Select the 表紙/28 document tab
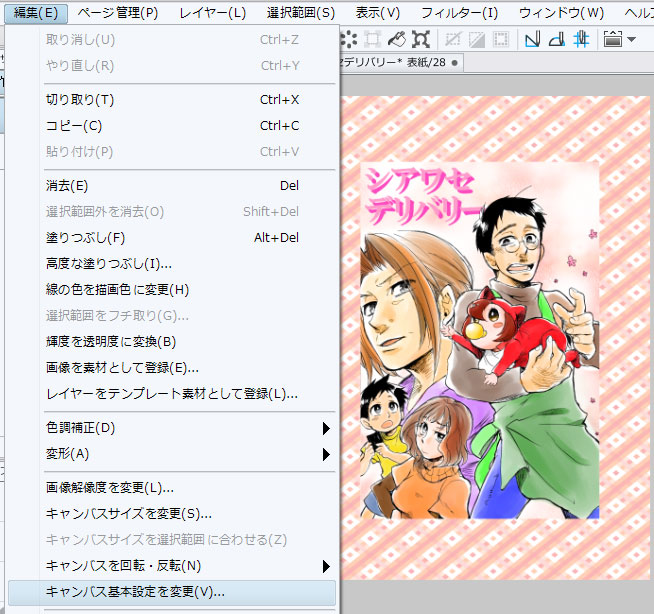The height and width of the screenshot is (614, 654). [x=401, y=63]
